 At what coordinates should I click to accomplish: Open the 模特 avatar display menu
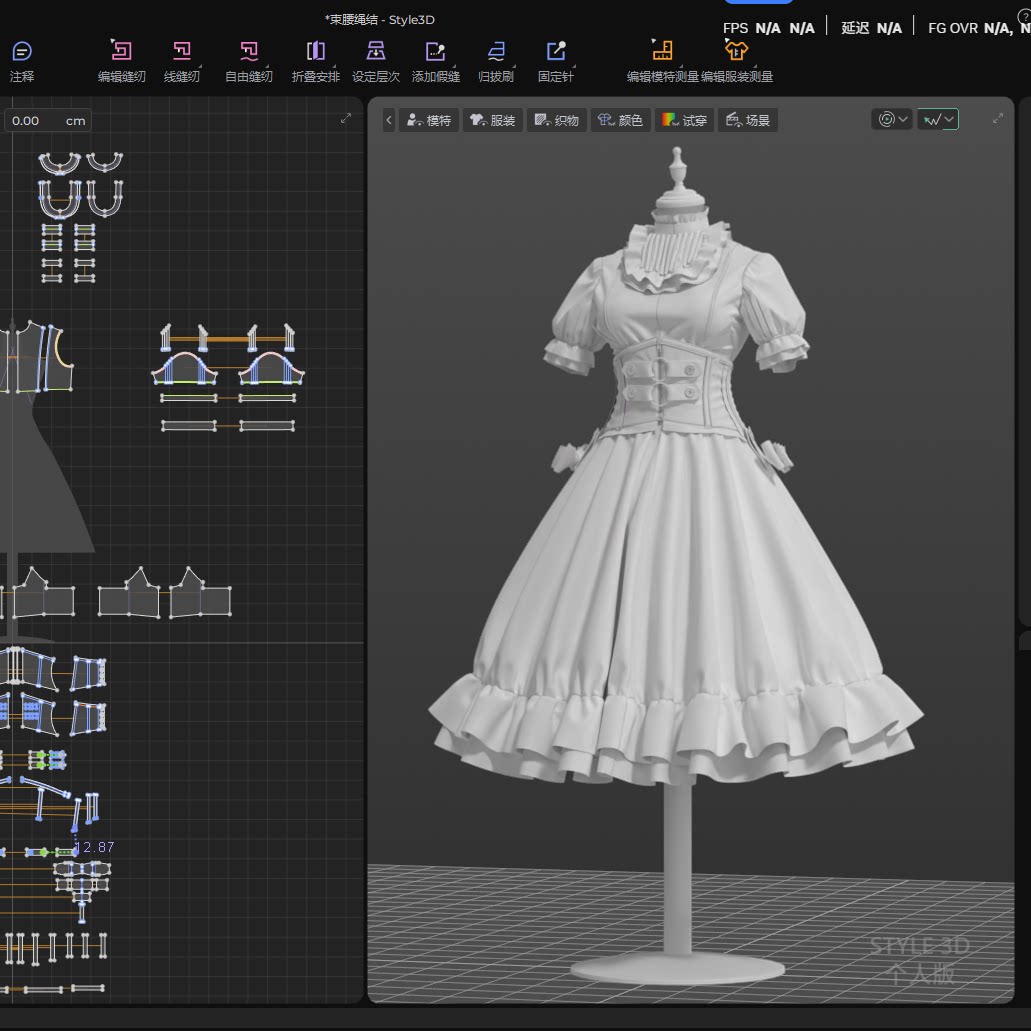429,120
